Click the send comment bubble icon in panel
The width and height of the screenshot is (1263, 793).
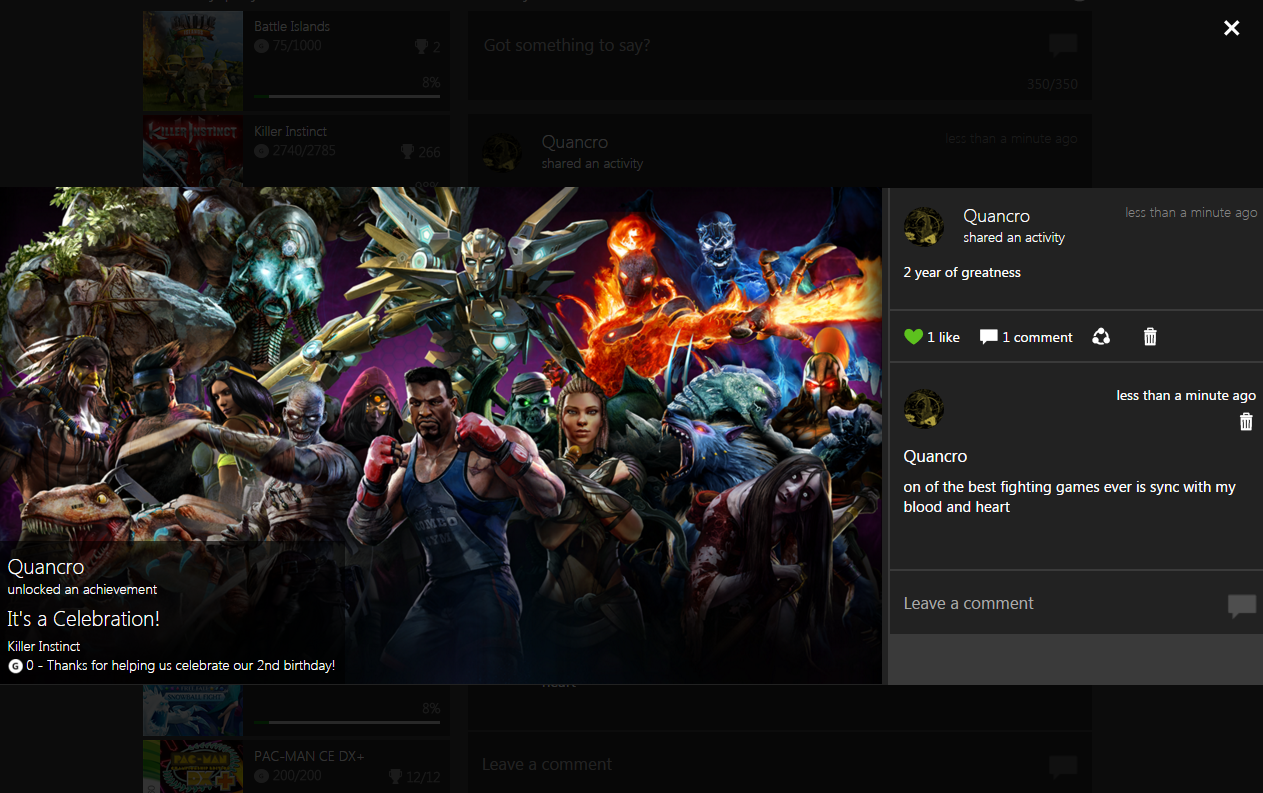tap(1242, 605)
